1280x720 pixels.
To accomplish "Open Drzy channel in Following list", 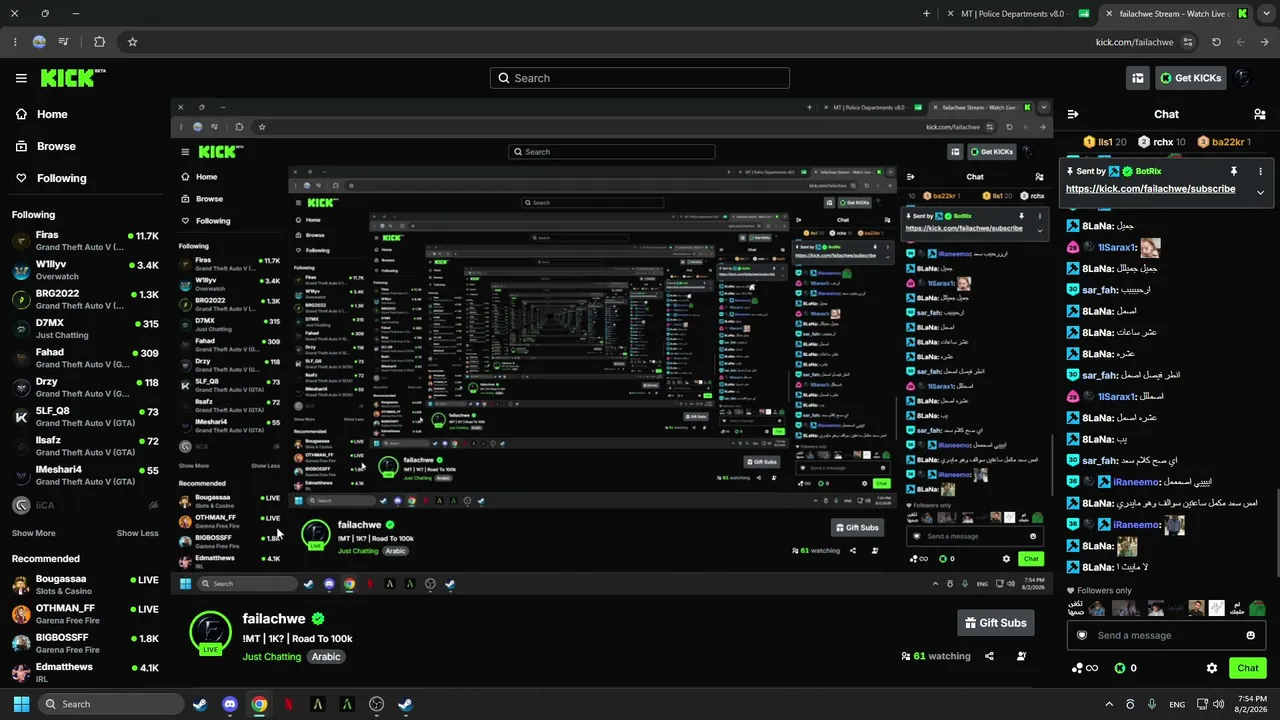I will point(85,387).
